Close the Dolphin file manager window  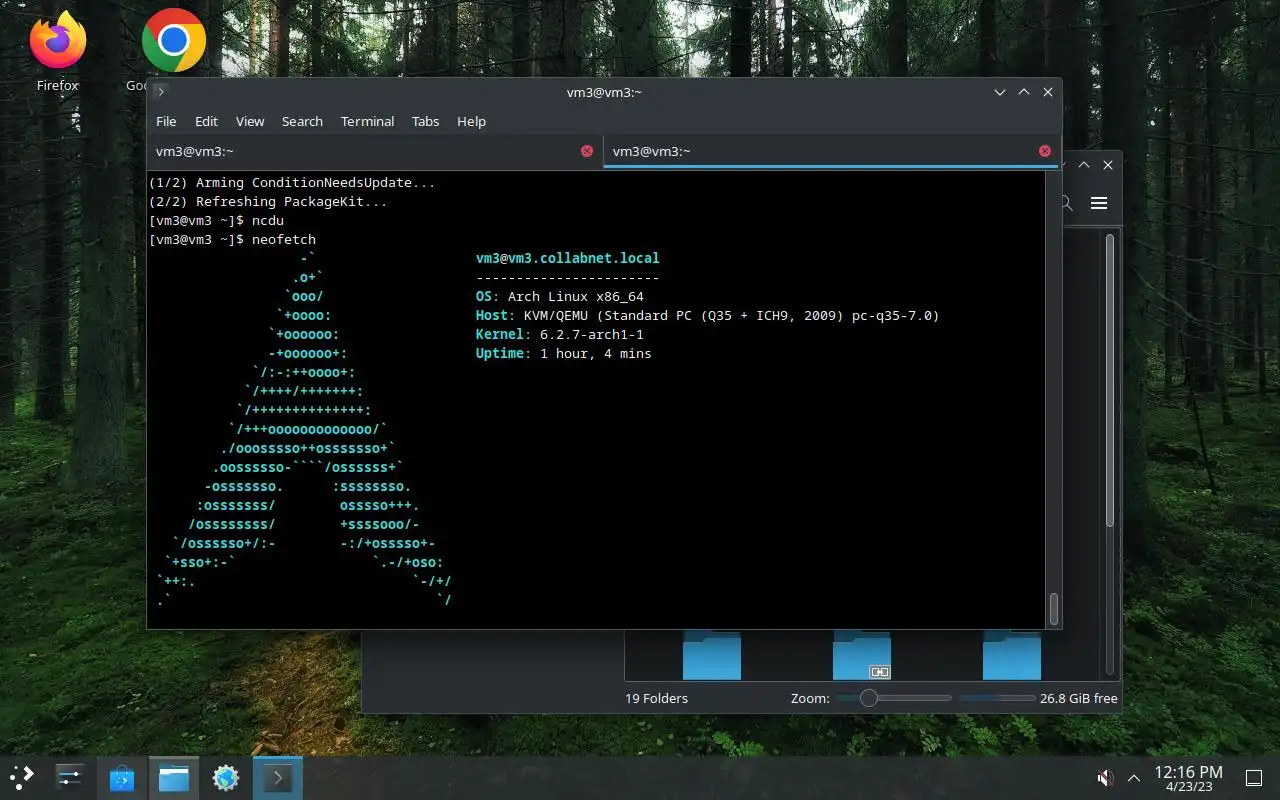pyautogui.click(x=1108, y=165)
